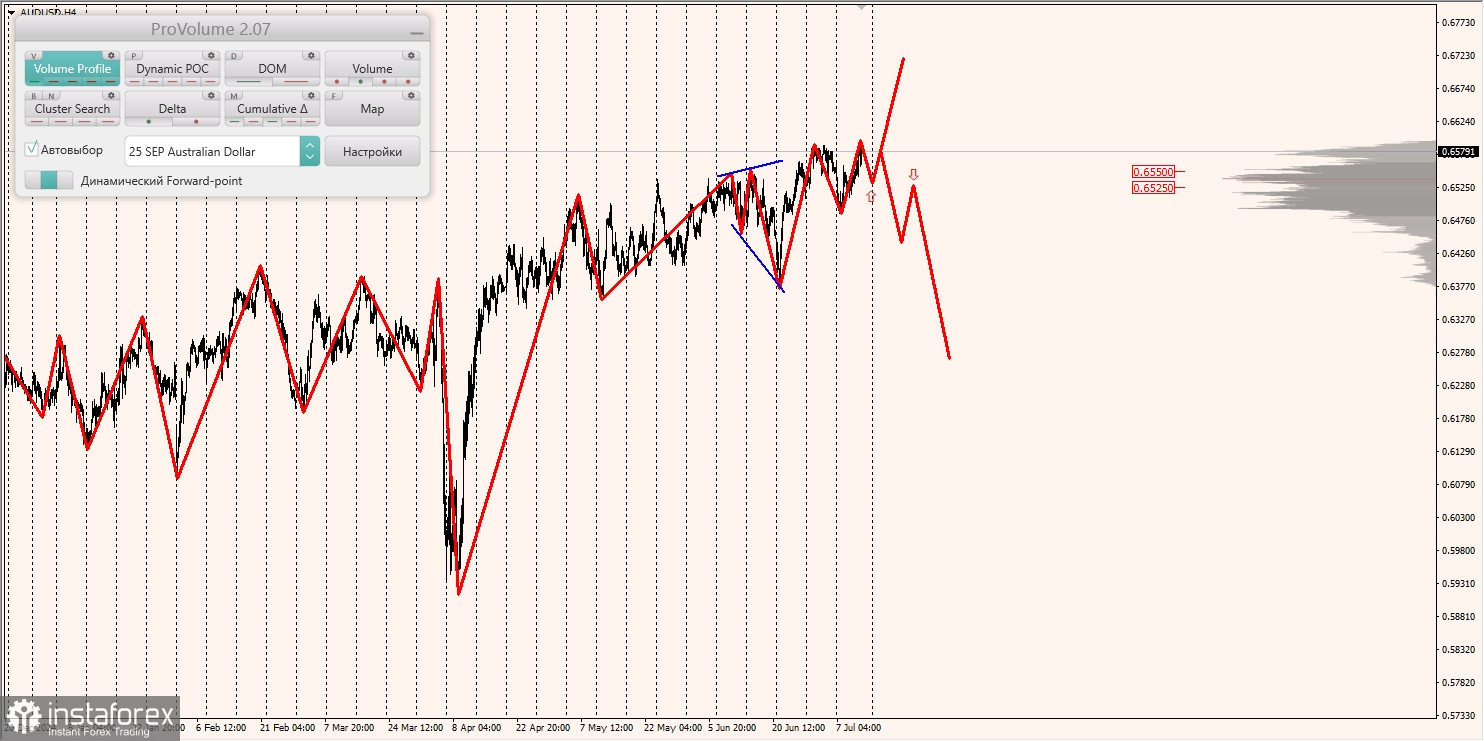Click the current price label 0.65791
Screen dimensions: 1484x741
pos(1458,152)
